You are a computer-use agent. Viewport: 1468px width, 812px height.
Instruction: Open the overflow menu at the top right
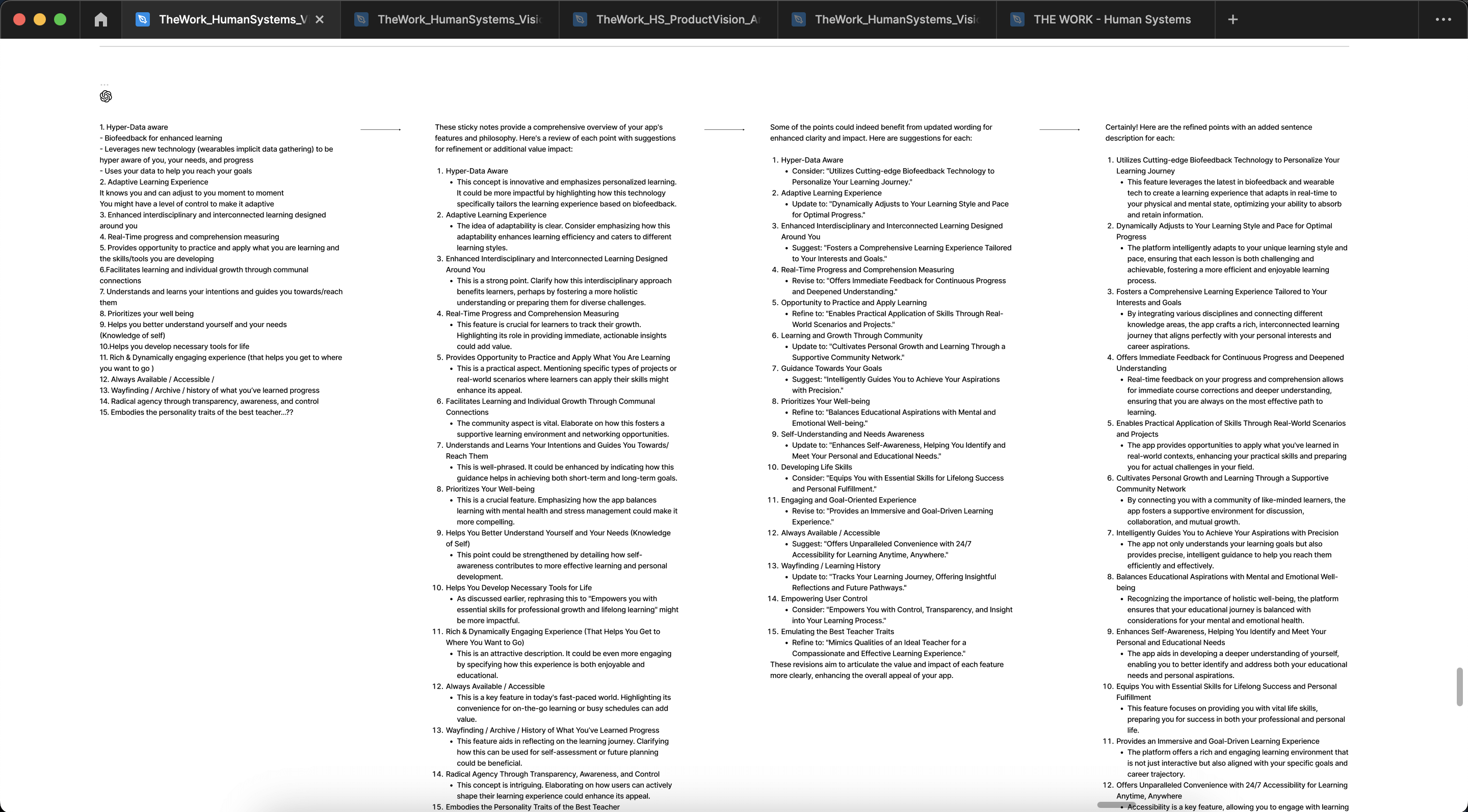pos(1443,19)
